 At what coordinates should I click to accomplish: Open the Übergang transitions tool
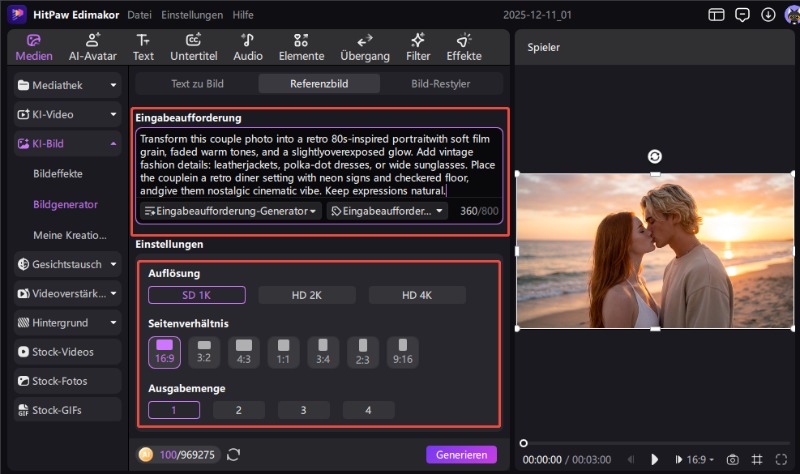coord(365,47)
